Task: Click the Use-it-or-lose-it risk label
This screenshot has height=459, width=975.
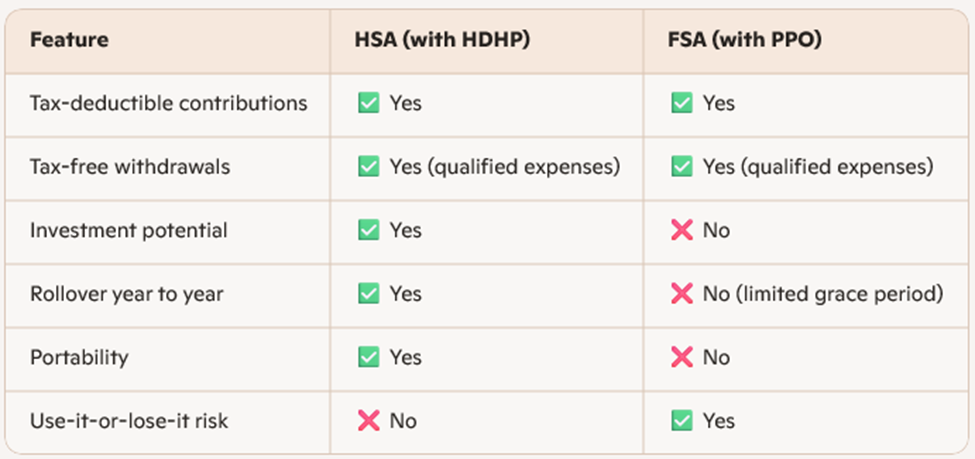Action: tap(129, 421)
